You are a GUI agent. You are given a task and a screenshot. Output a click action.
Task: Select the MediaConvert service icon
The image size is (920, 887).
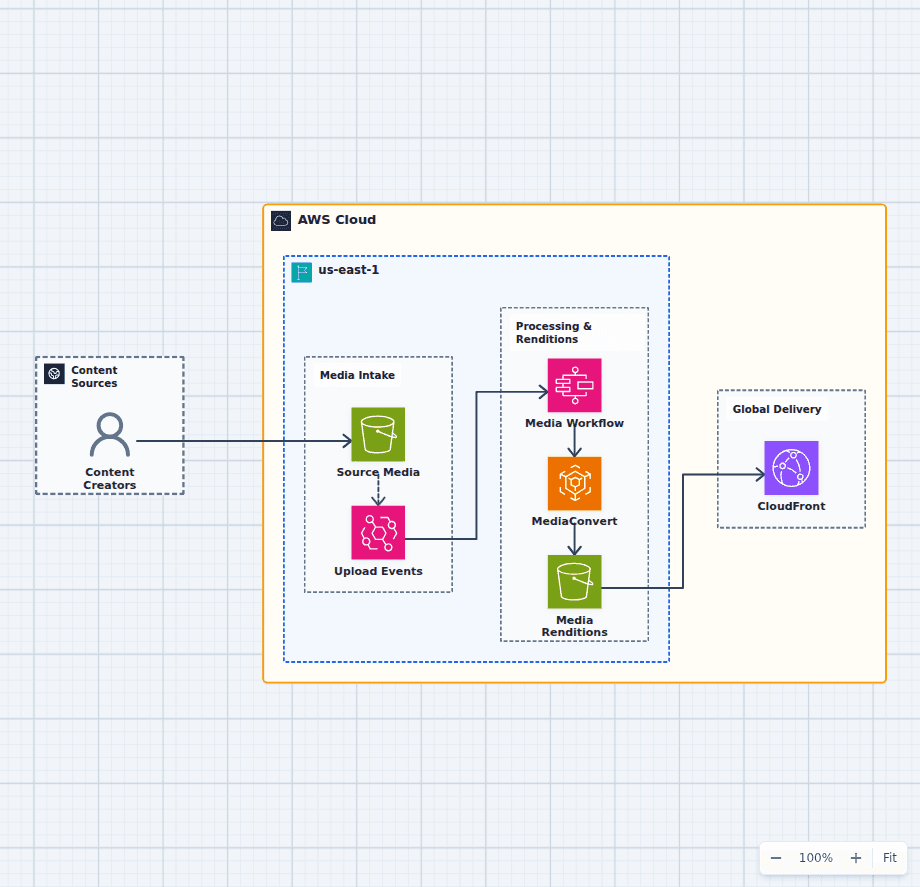(x=574, y=483)
